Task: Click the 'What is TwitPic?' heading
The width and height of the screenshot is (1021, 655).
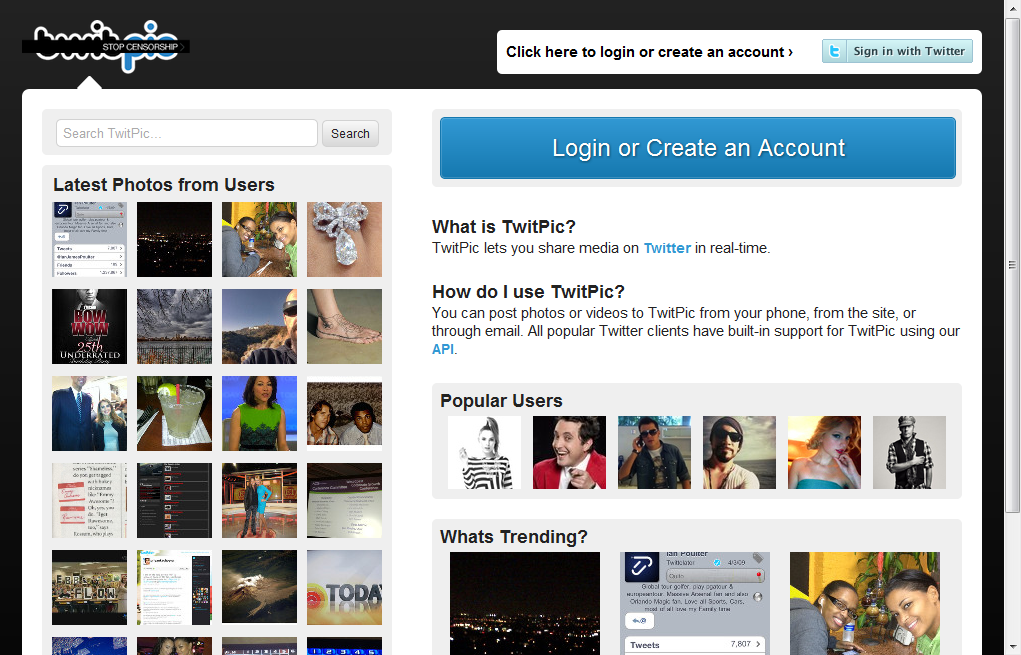Action: pyautogui.click(x=504, y=227)
